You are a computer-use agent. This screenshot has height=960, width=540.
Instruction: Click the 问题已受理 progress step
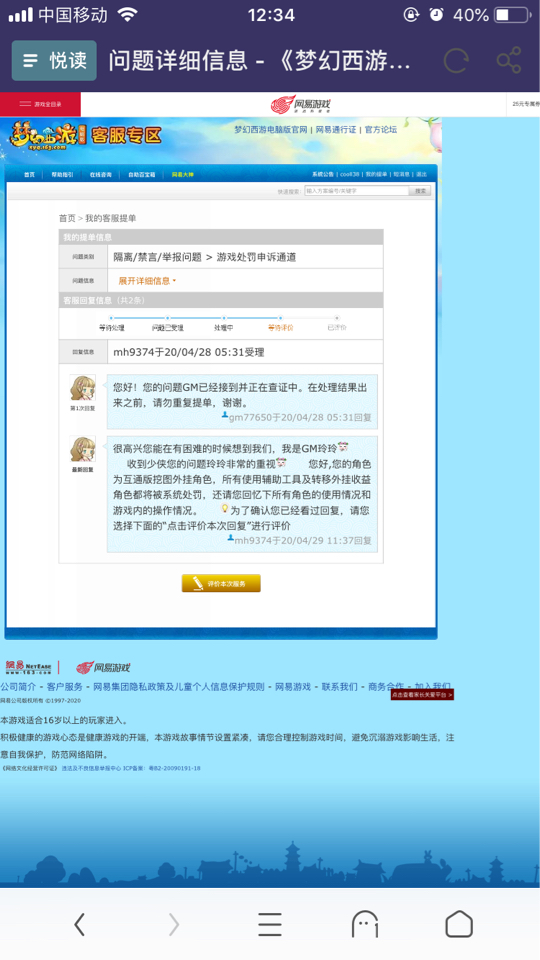168,328
